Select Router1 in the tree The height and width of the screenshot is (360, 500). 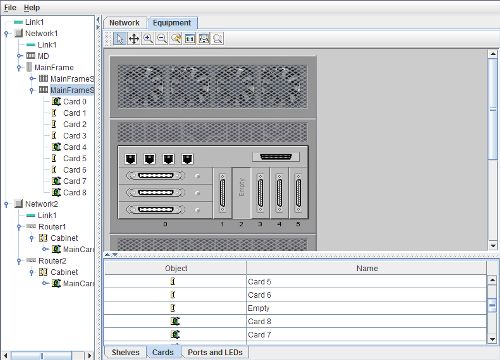tap(52, 227)
